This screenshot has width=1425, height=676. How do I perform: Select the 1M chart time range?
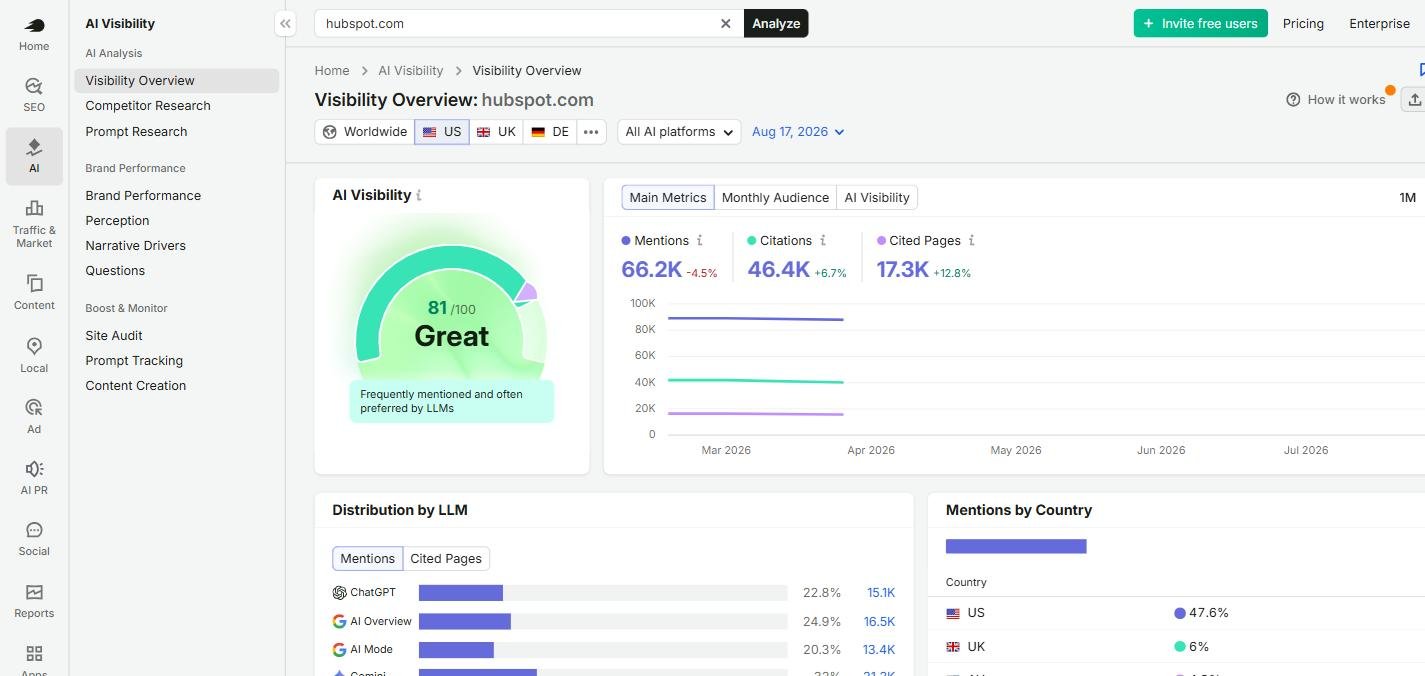point(1407,198)
